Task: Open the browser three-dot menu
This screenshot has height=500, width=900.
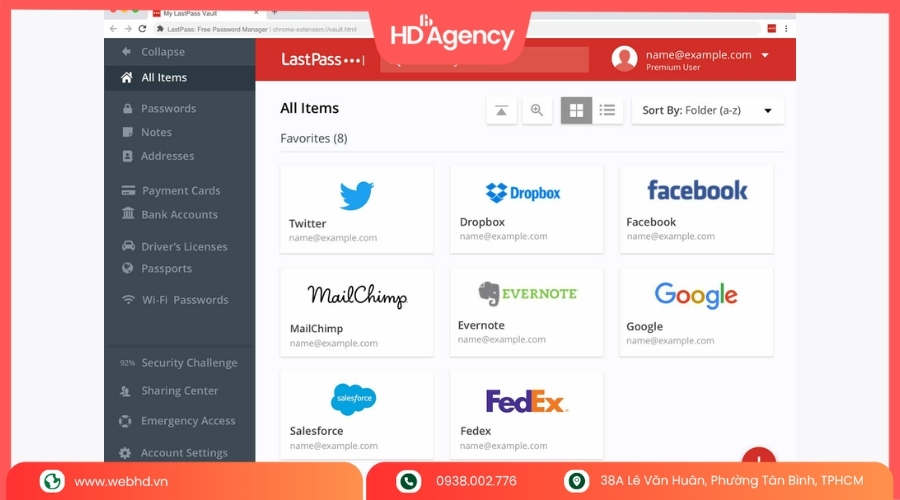Action: point(786,29)
